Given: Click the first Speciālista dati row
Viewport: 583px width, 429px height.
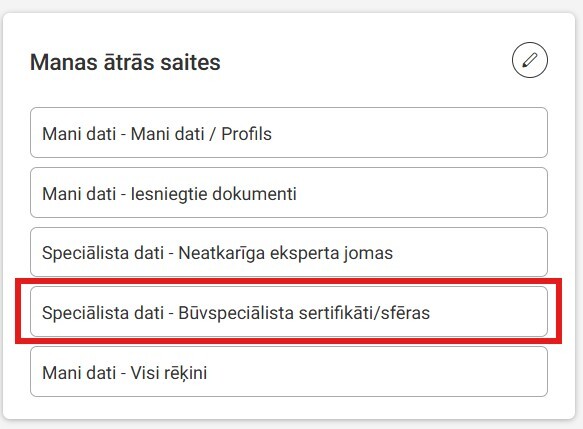Looking at the screenshot, I should [289, 252].
